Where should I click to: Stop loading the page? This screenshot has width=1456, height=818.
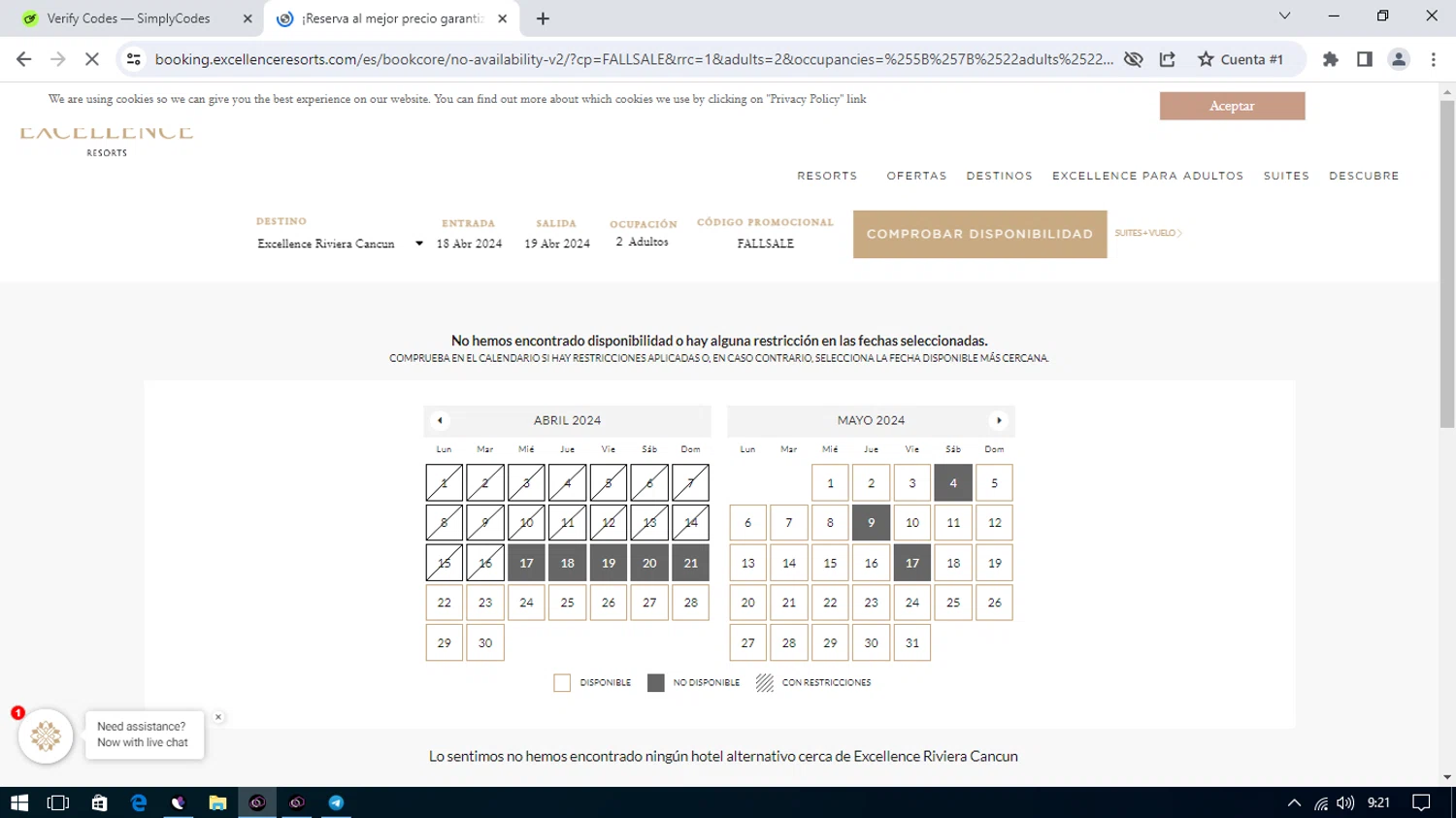91,59
